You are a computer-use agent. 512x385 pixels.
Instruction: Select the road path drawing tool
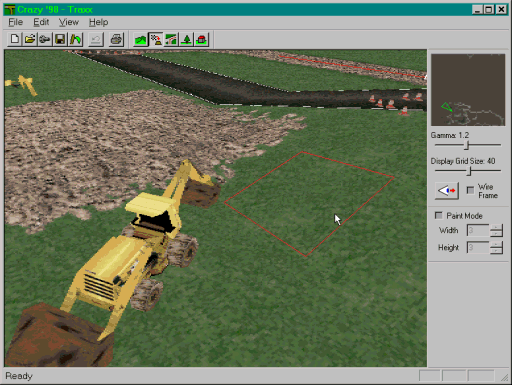point(171,39)
